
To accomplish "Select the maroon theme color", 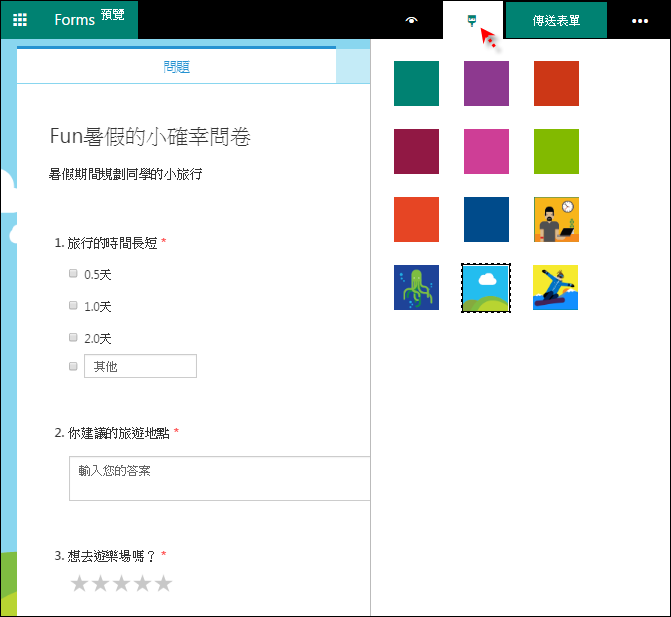I will [416, 151].
